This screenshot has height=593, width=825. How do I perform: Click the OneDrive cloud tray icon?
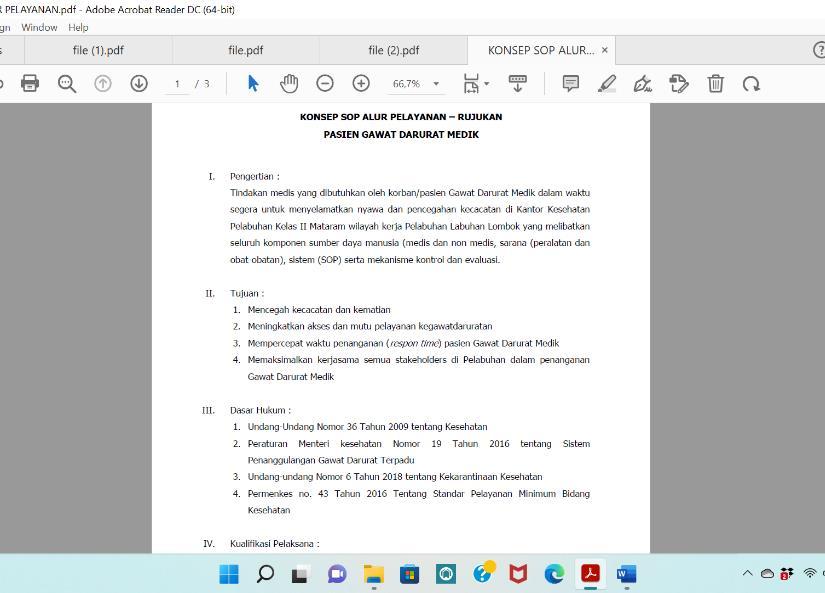coord(767,574)
